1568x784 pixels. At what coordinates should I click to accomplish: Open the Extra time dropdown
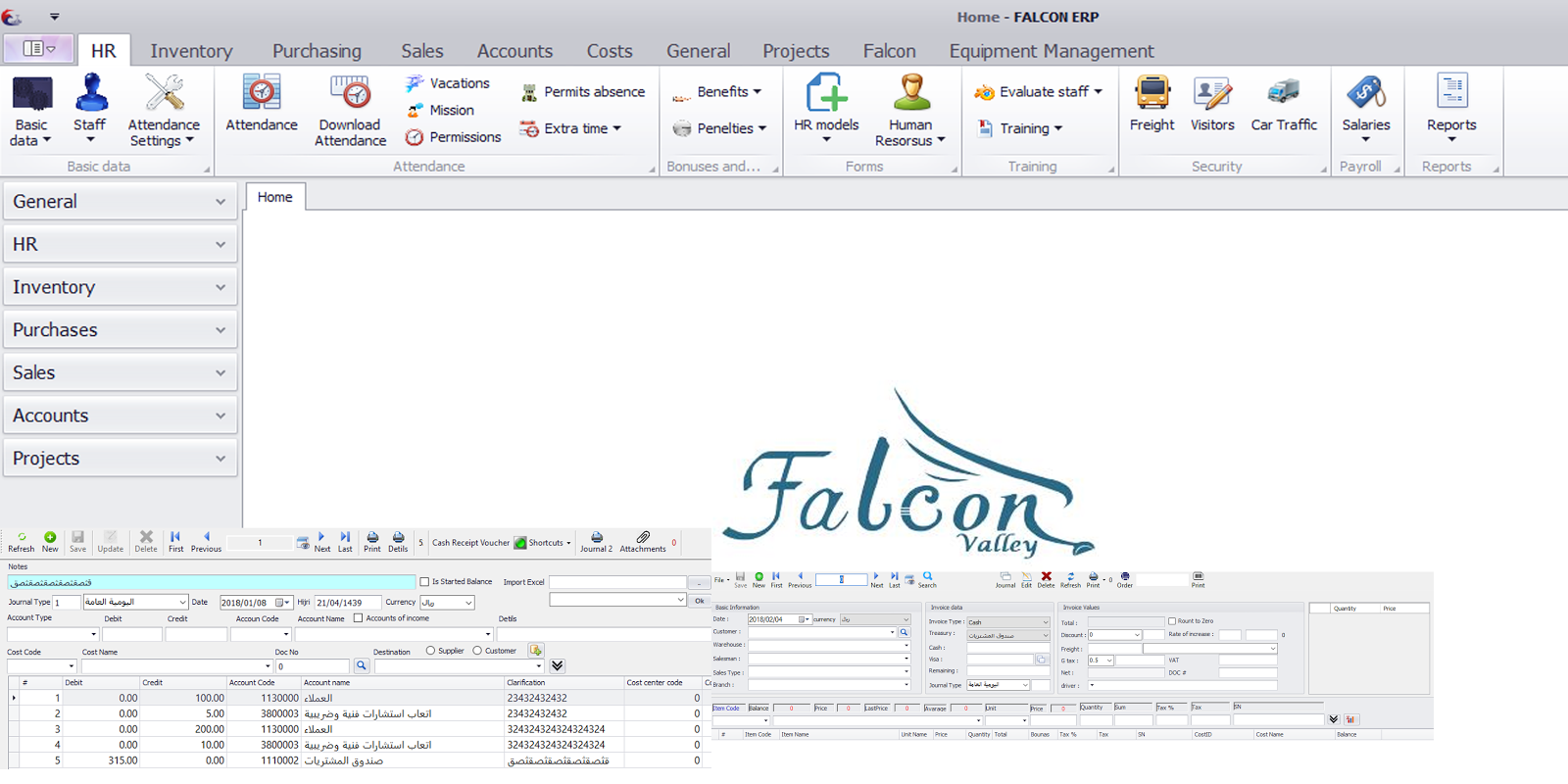coord(571,128)
